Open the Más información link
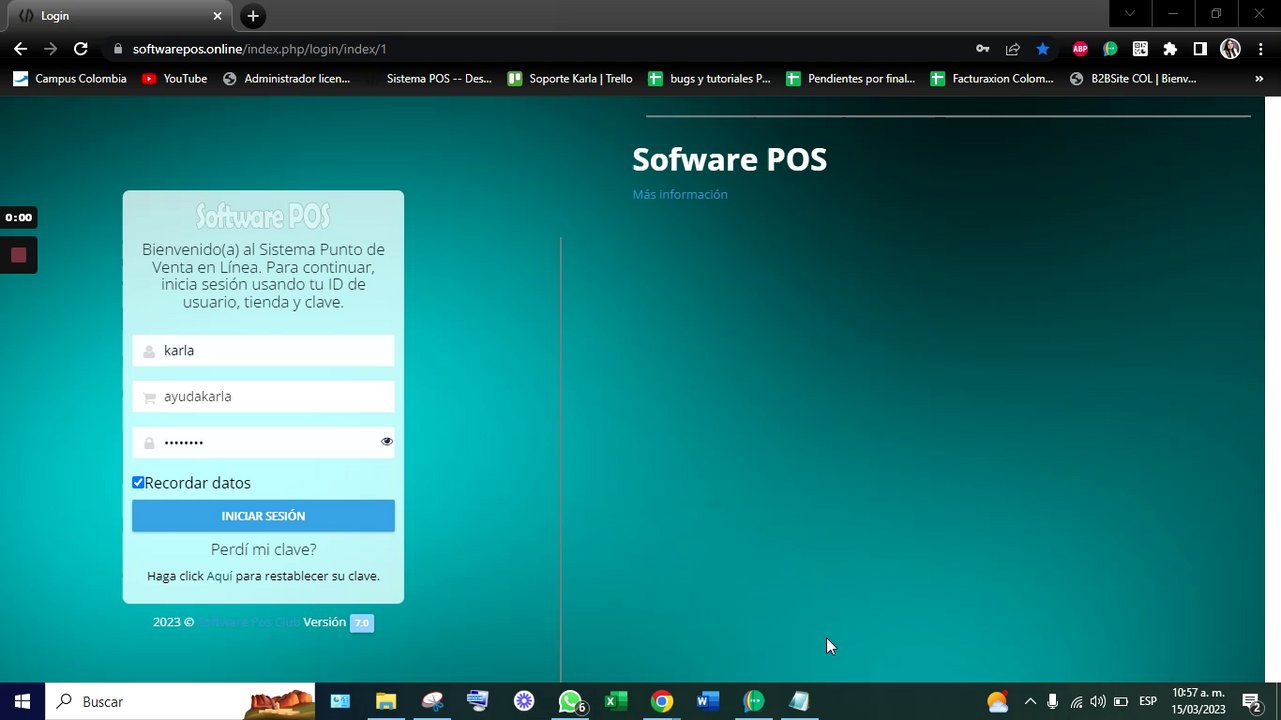Image resolution: width=1281 pixels, height=720 pixels. 680,195
